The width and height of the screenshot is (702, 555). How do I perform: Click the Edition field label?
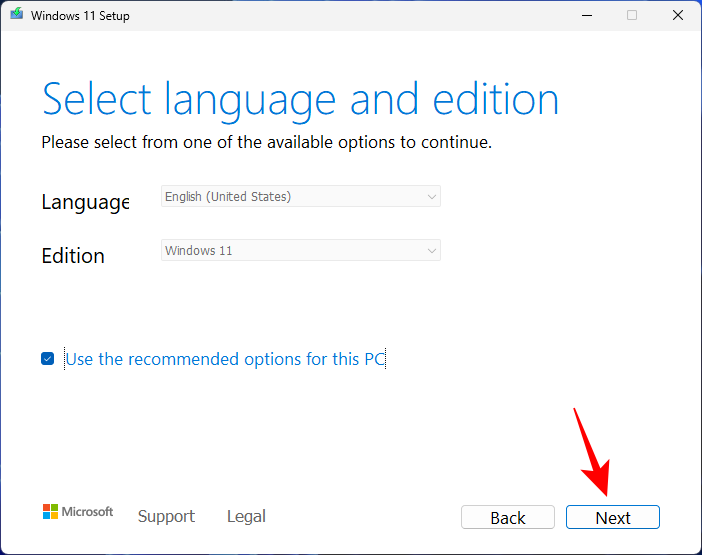point(73,256)
